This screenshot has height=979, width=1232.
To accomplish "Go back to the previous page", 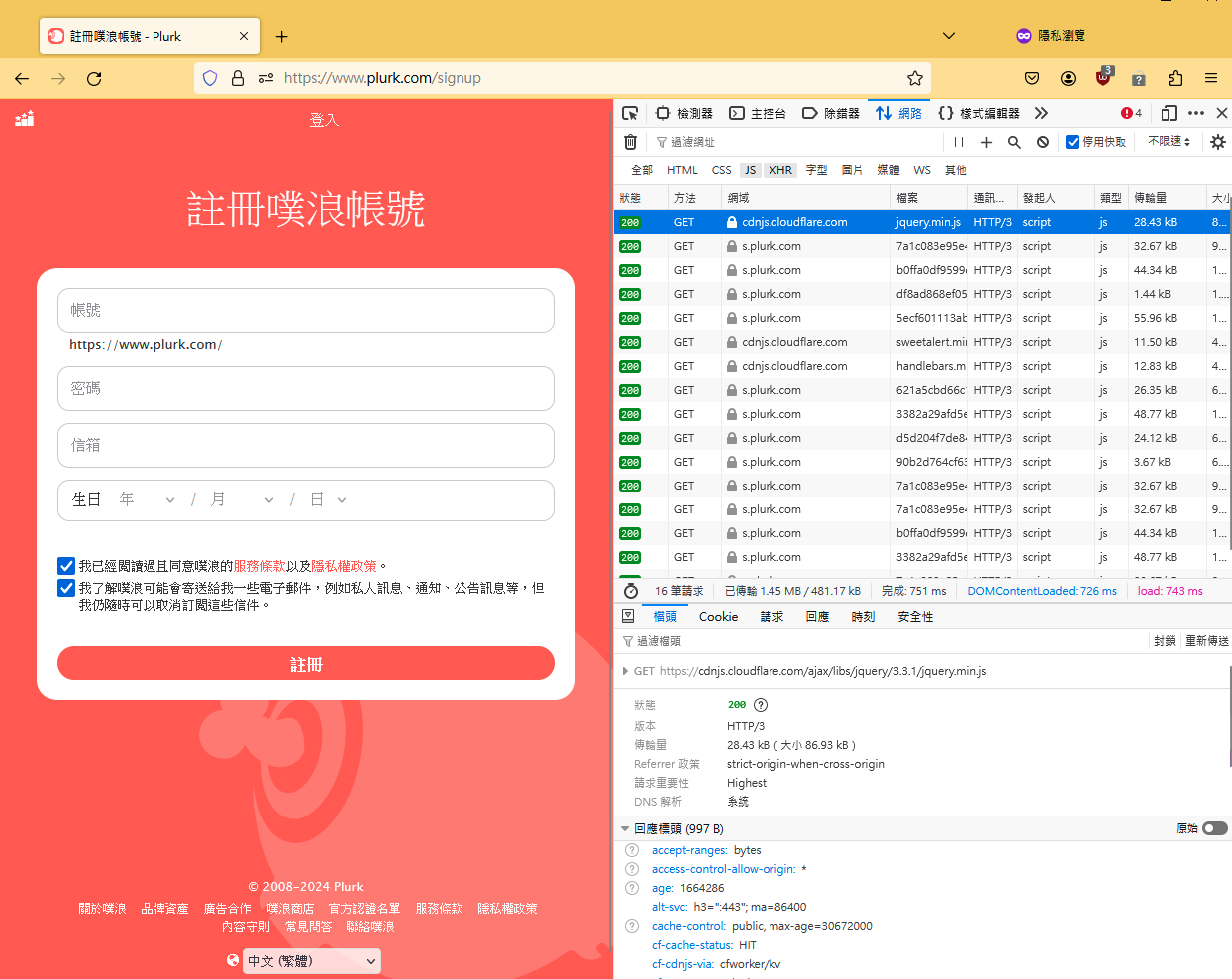I will pos(22,78).
